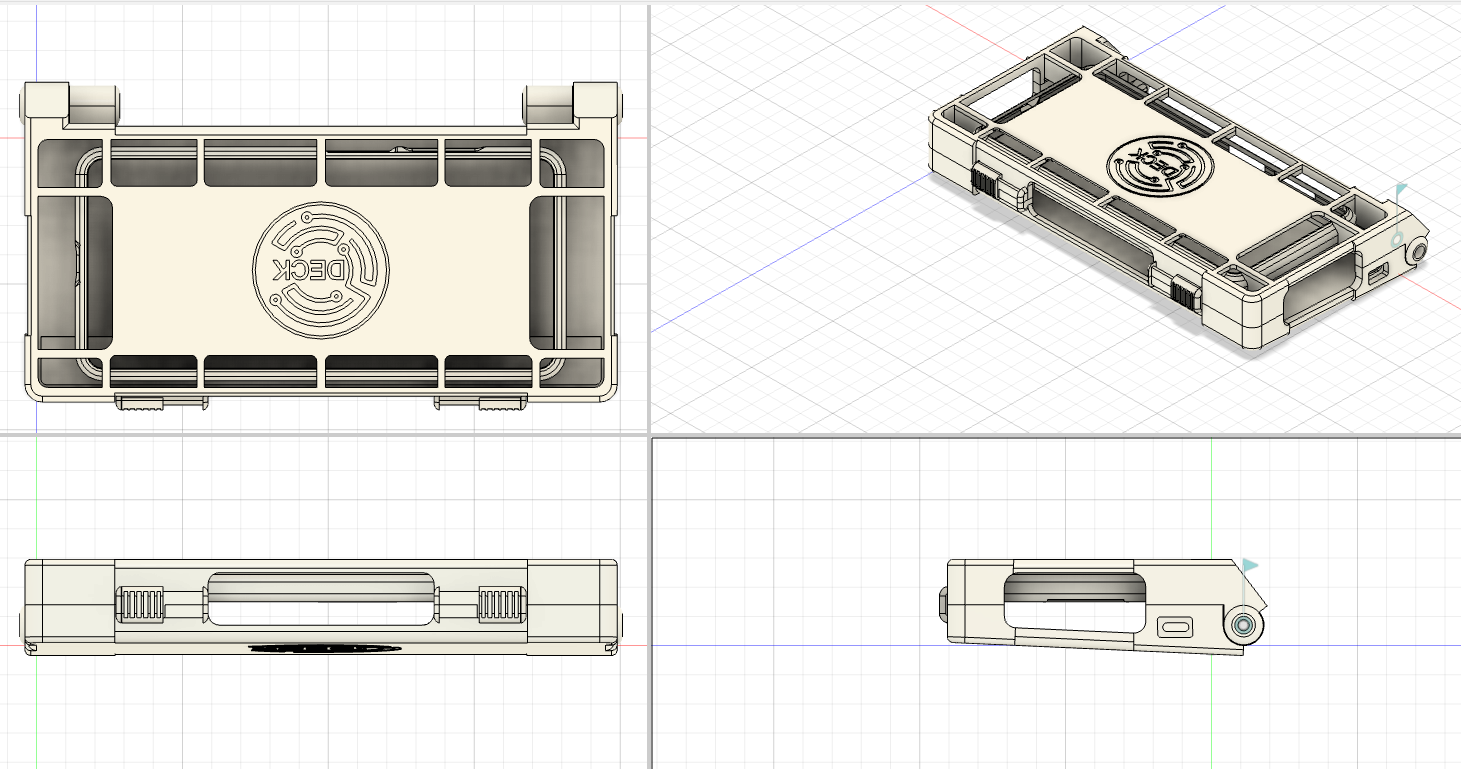Click the central handle opening in front view
Image resolution: width=1461 pixels, height=769 pixels.
click(x=321, y=600)
